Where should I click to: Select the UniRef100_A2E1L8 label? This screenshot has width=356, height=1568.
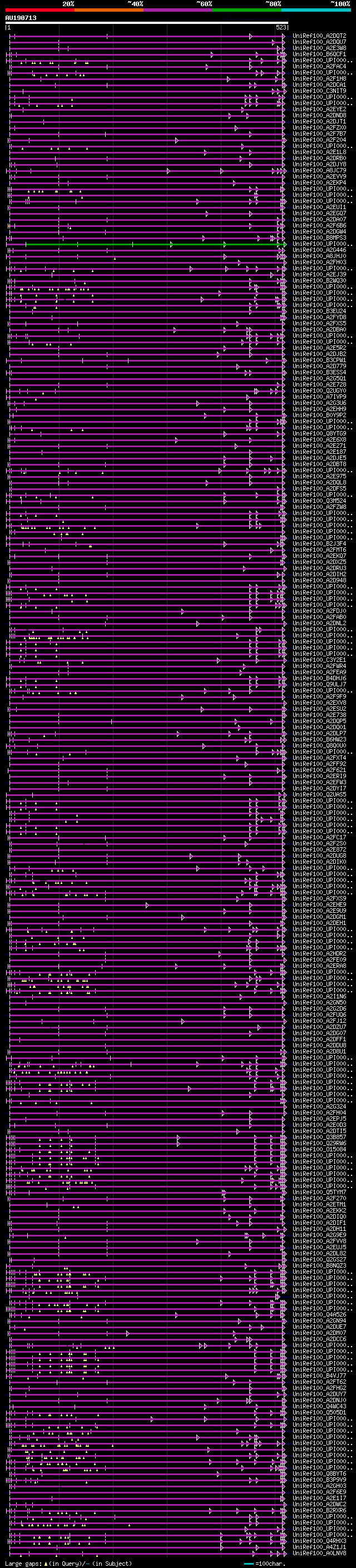point(319,152)
